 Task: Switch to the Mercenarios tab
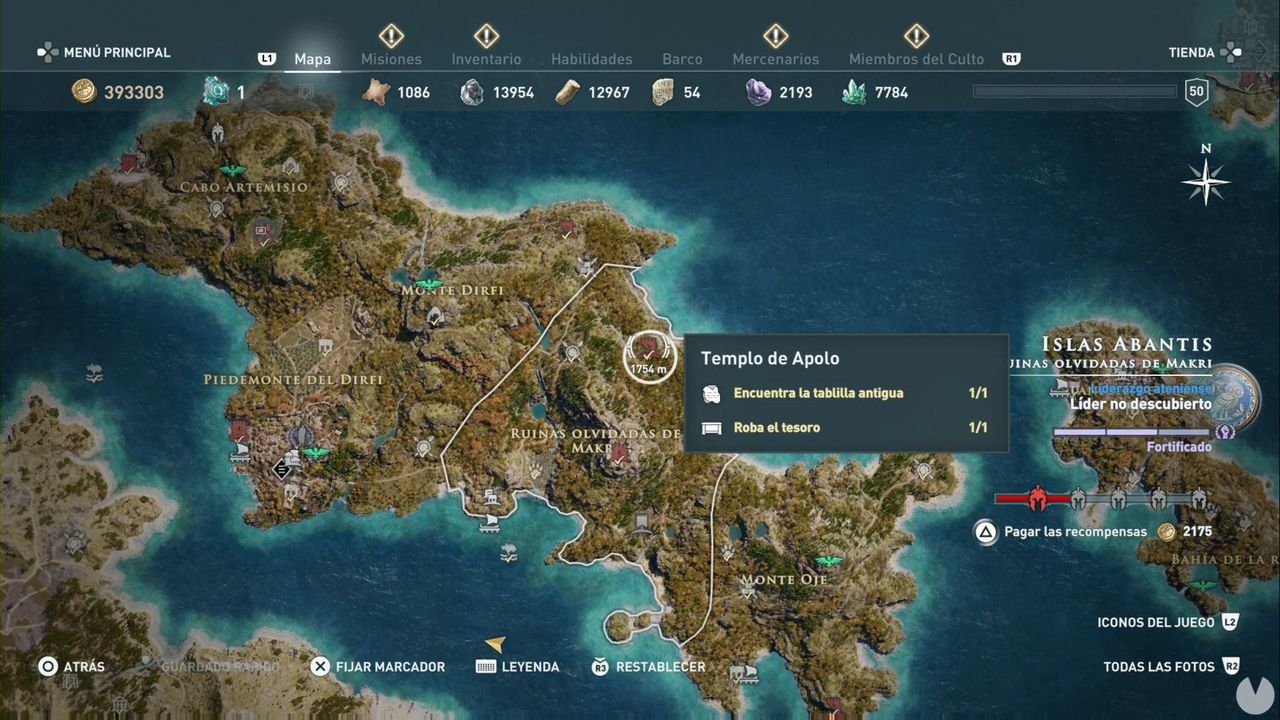[x=776, y=59]
